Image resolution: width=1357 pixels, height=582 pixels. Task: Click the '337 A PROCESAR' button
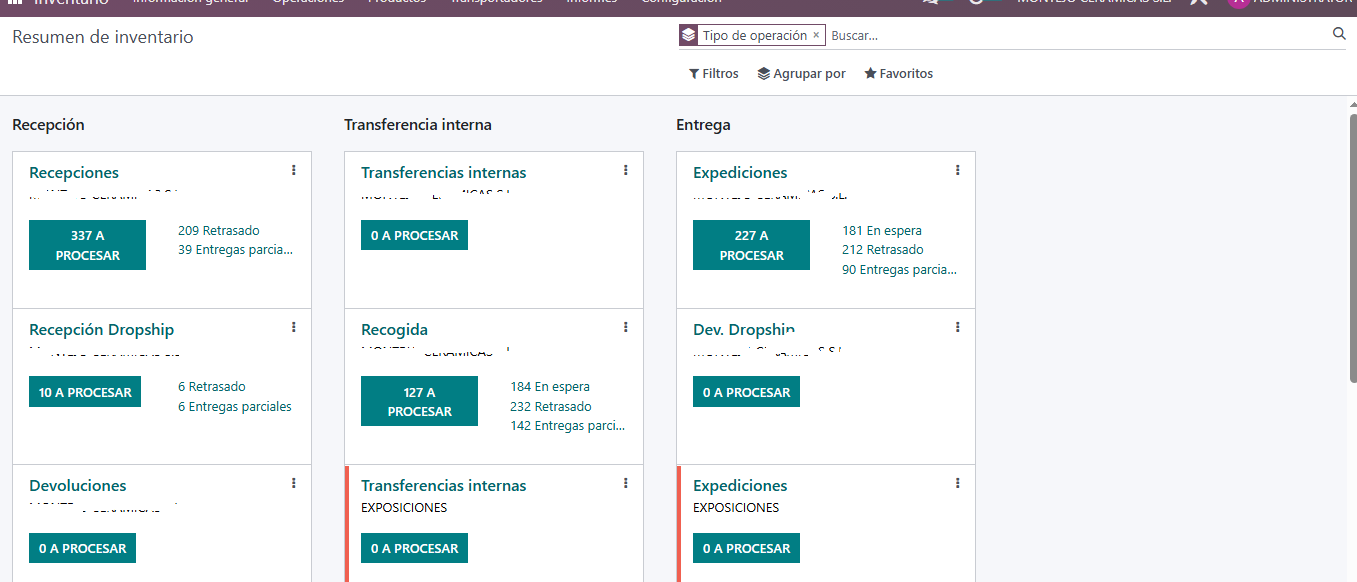pos(87,245)
